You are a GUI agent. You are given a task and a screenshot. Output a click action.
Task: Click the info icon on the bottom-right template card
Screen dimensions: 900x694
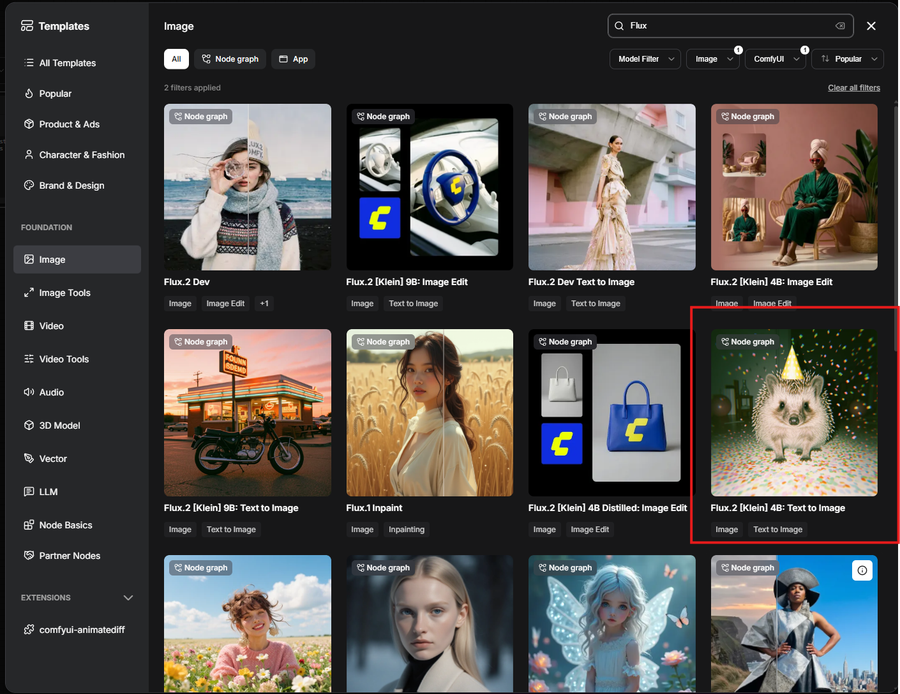point(862,571)
